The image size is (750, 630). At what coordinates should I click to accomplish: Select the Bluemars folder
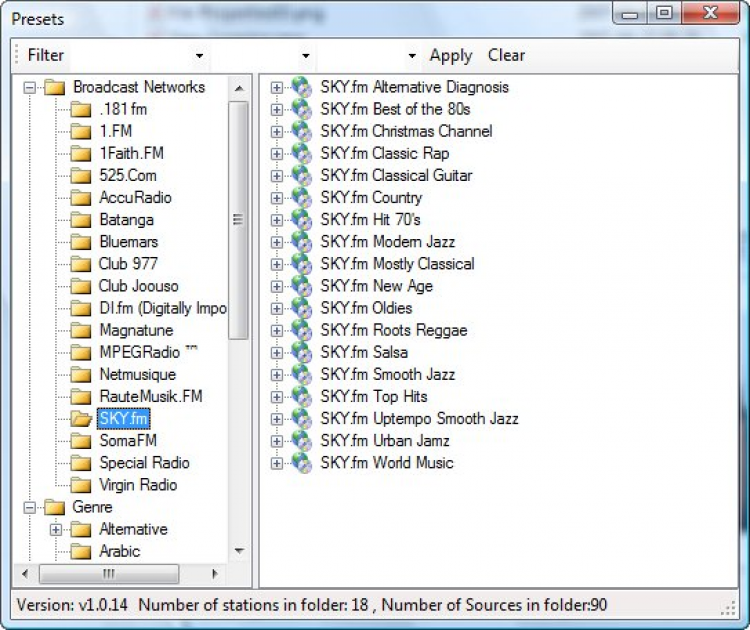point(128,242)
